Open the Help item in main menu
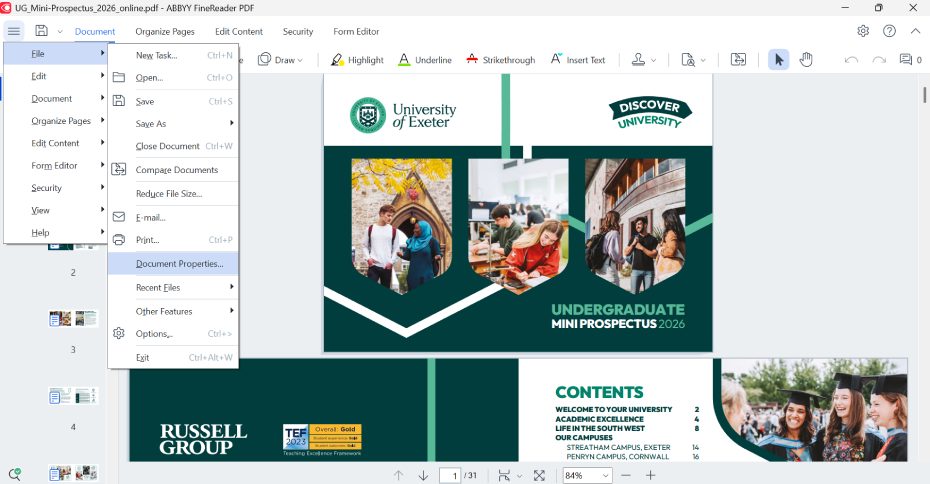The image size is (930, 484). point(56,233)
